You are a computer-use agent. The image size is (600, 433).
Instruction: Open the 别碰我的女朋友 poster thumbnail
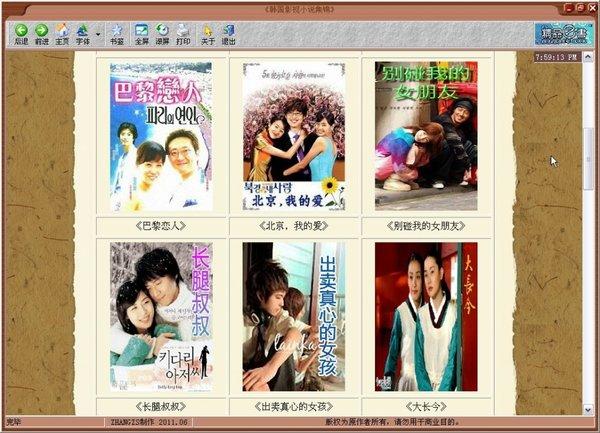(426, 136)
